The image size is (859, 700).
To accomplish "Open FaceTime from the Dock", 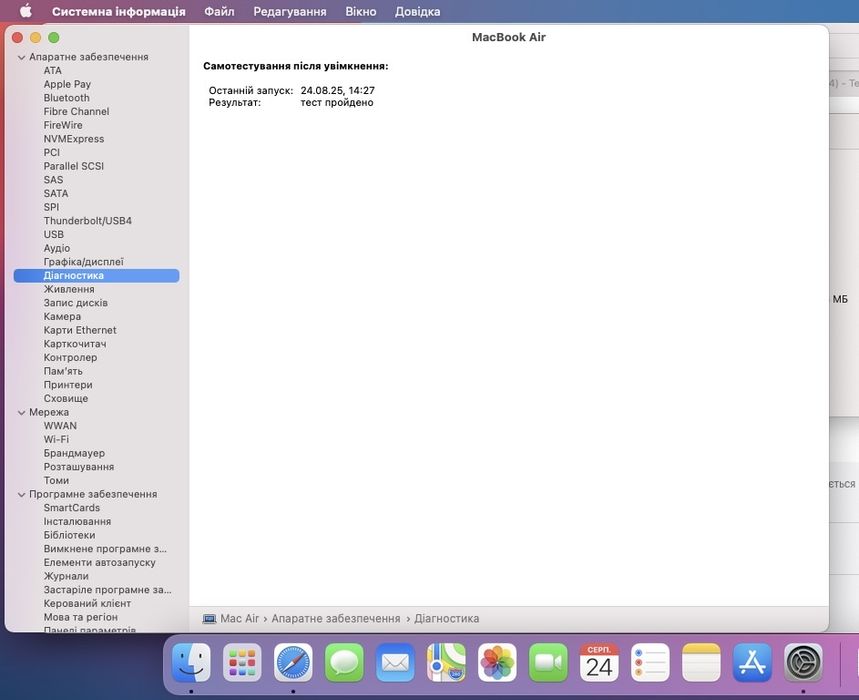I will [548, 663].
